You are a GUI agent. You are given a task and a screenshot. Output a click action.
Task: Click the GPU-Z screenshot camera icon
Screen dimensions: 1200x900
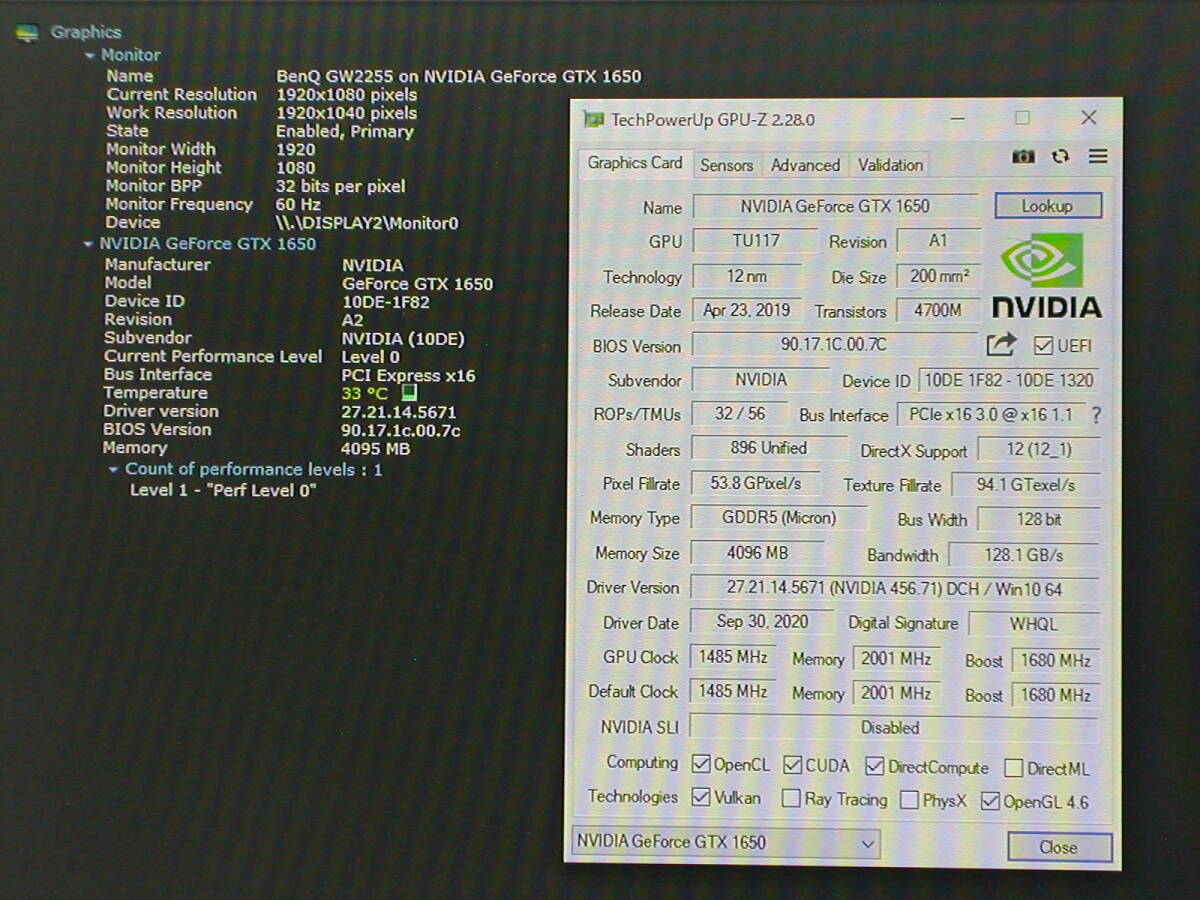(1024, 157)
